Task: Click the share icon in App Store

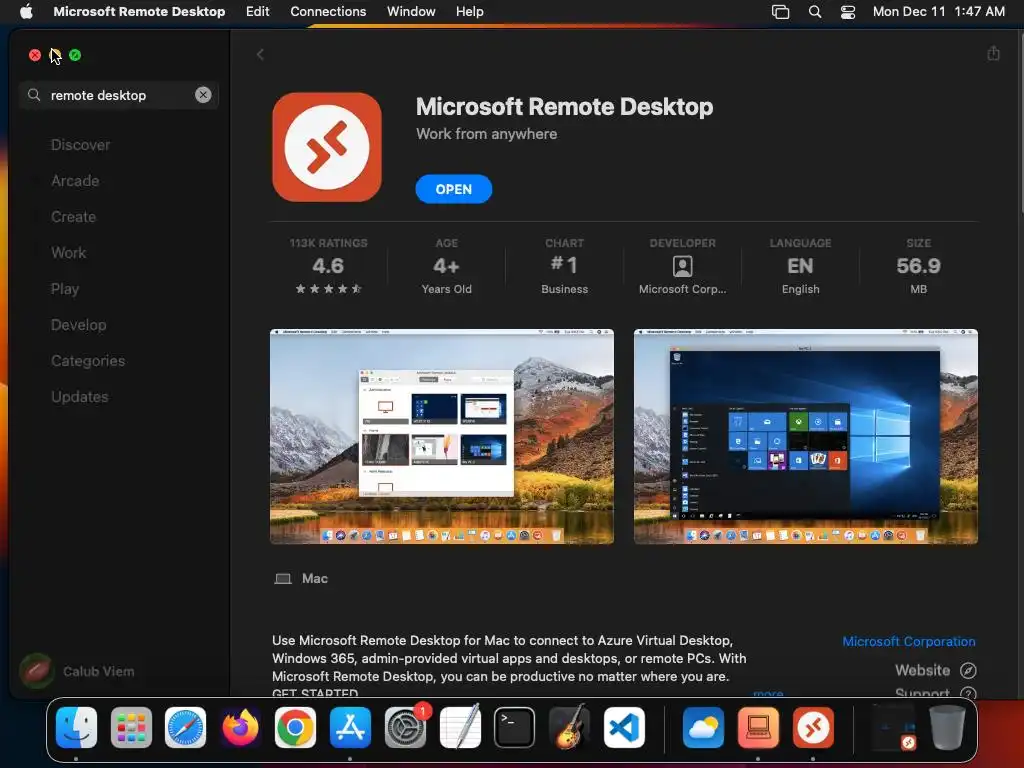Action: [x=993, y=53]
